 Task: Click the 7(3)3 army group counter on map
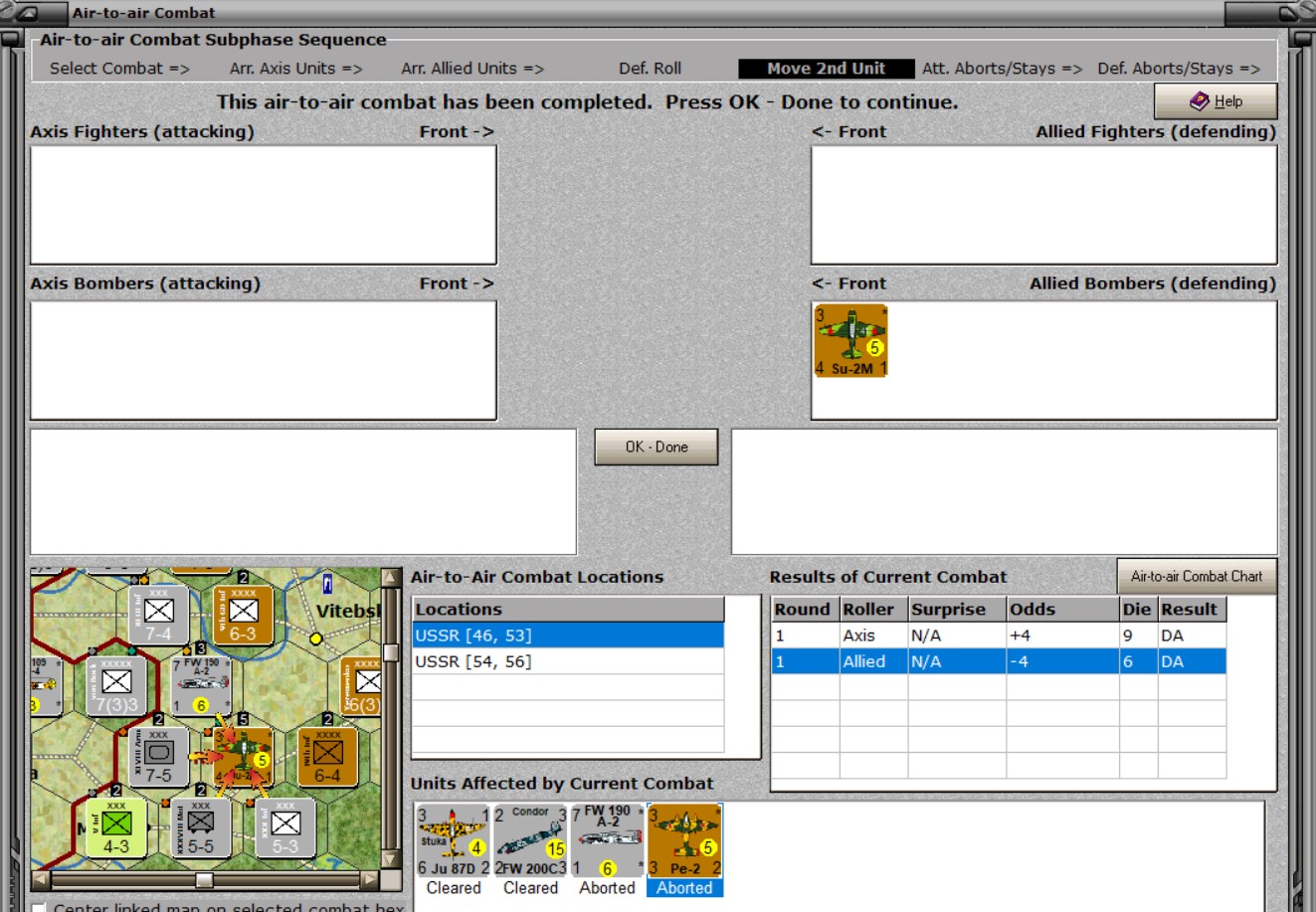point(116,685)
